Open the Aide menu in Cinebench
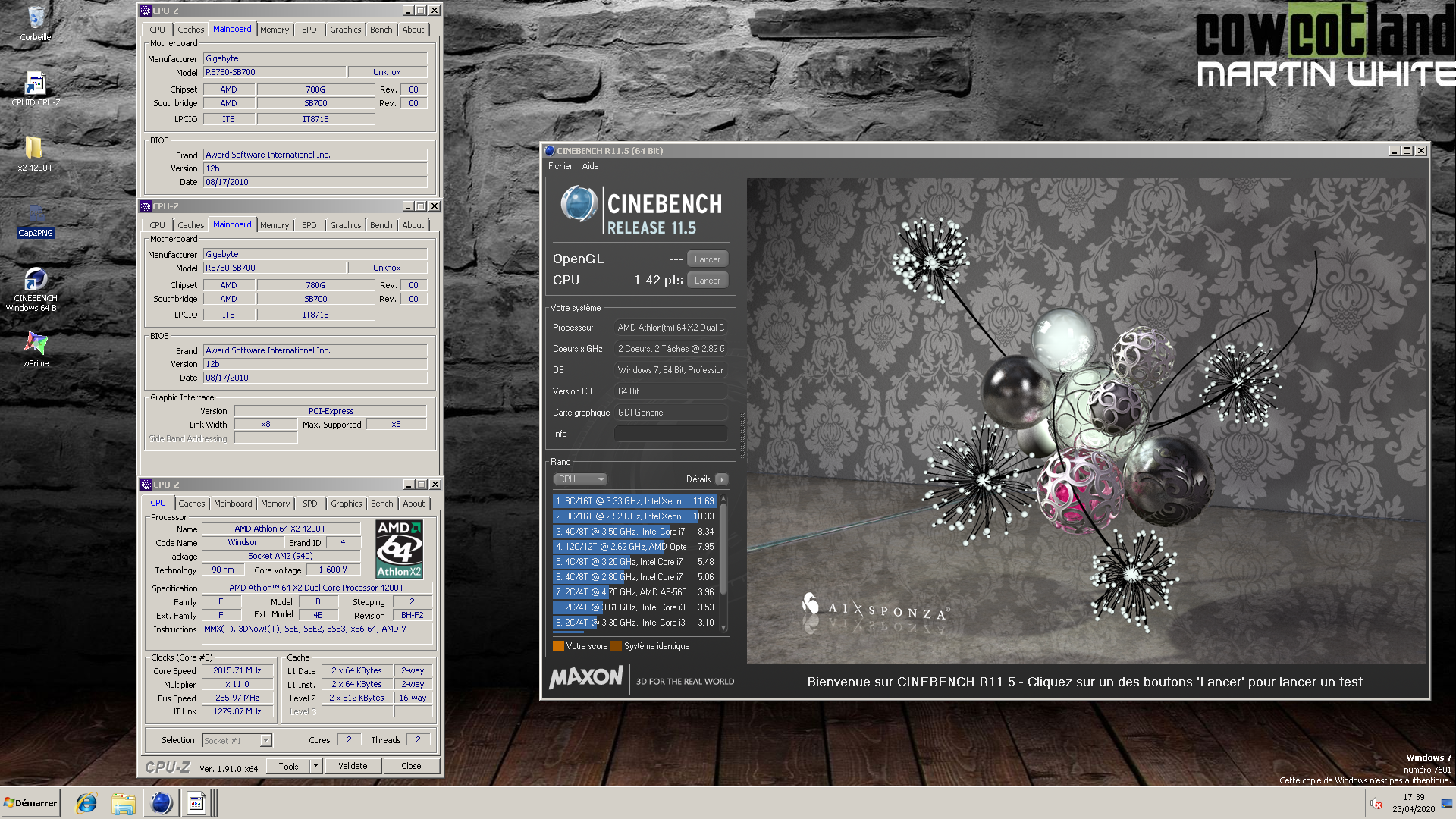1456x819 pixels. (590, 166)
